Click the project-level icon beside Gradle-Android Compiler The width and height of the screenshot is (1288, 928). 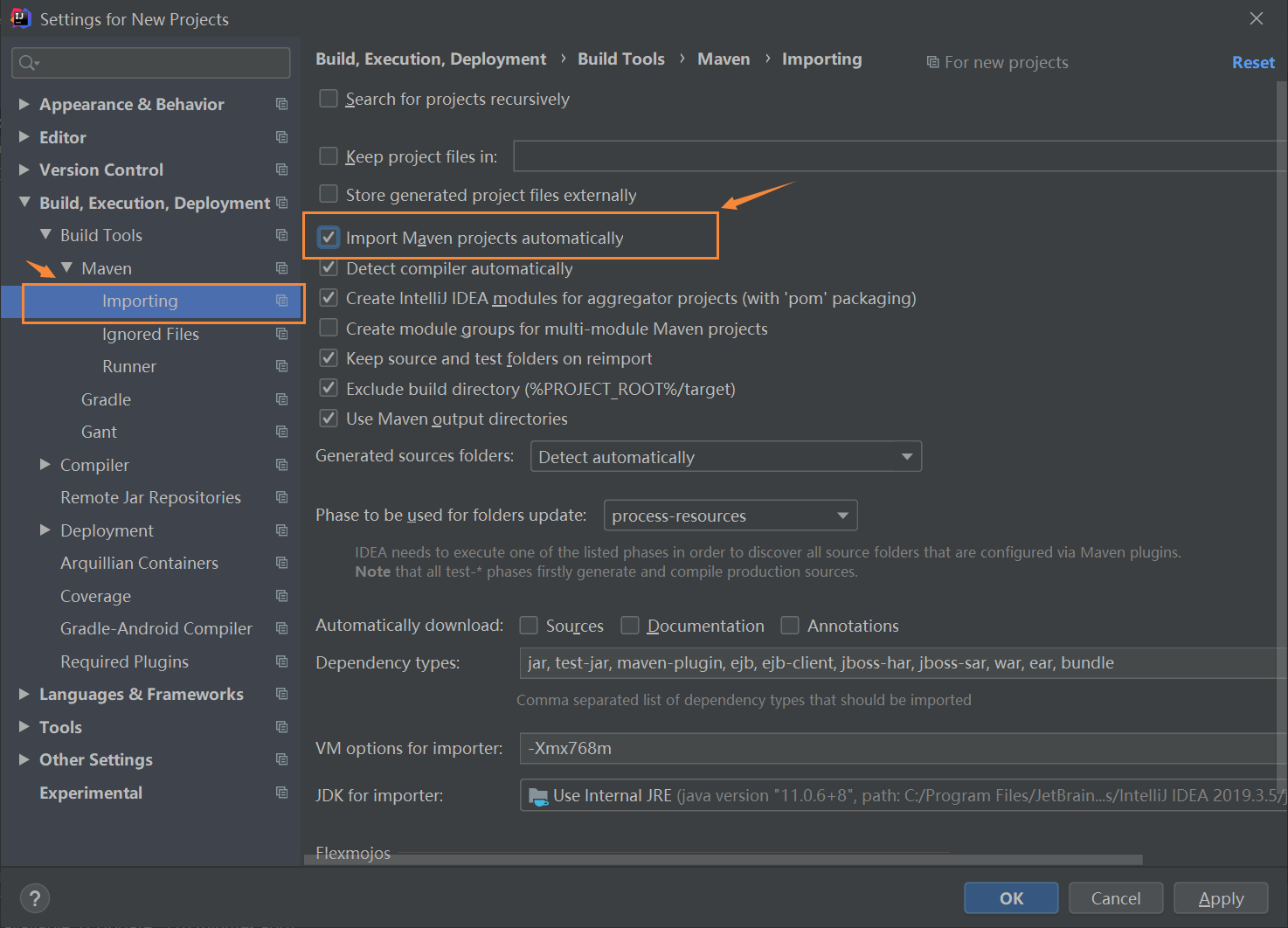tap(281, 628)
